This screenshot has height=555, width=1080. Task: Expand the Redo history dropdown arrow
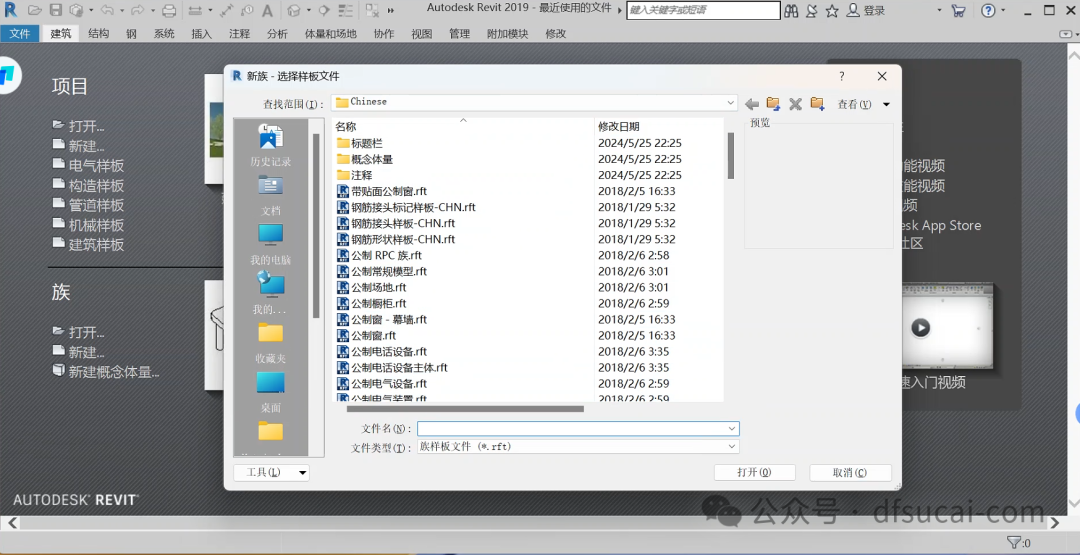point(152,10)
